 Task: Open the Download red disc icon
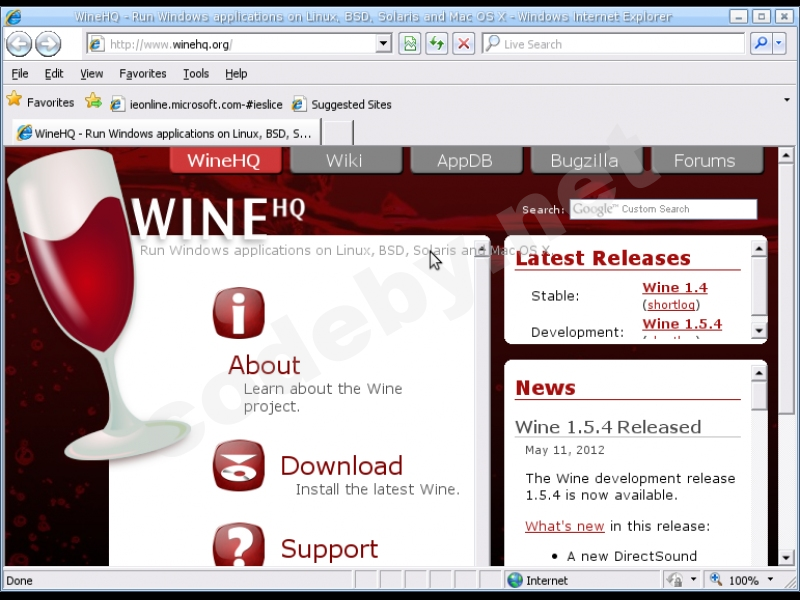(239, 465)
